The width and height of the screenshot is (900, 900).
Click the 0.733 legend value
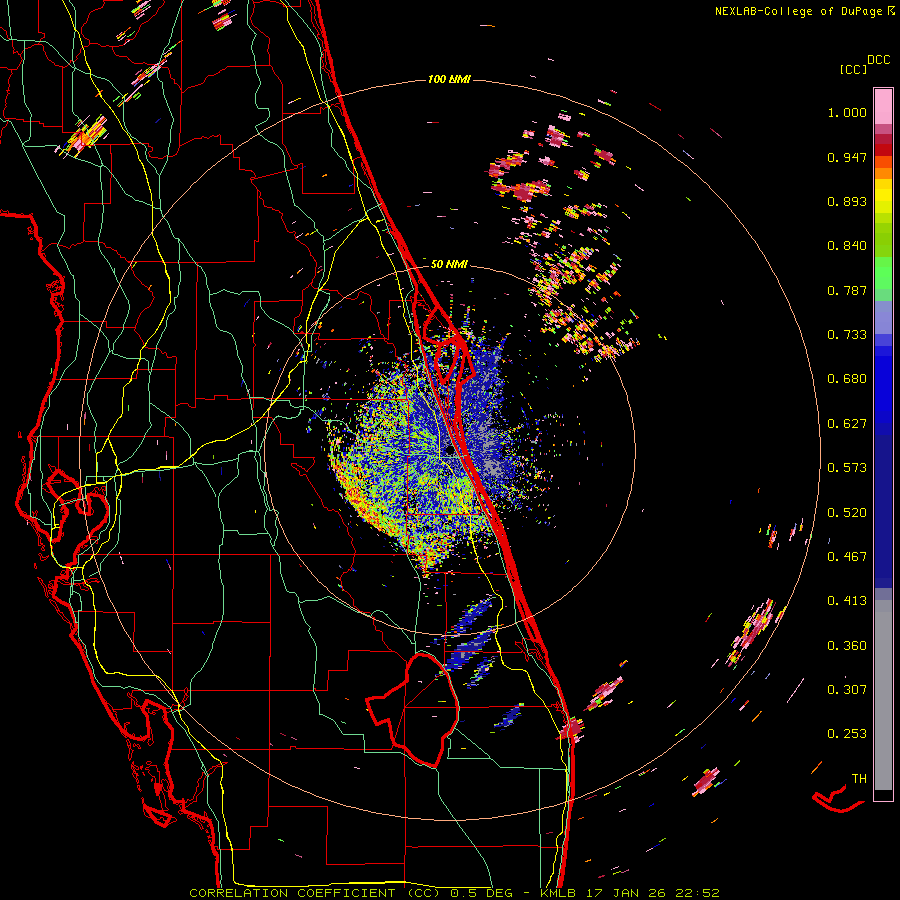(x=847, y=335)
